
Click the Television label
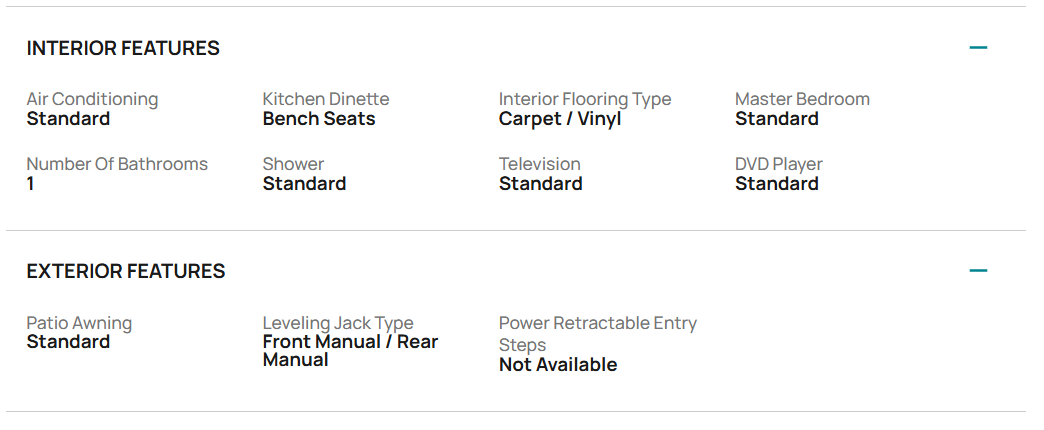coord(540,164)
